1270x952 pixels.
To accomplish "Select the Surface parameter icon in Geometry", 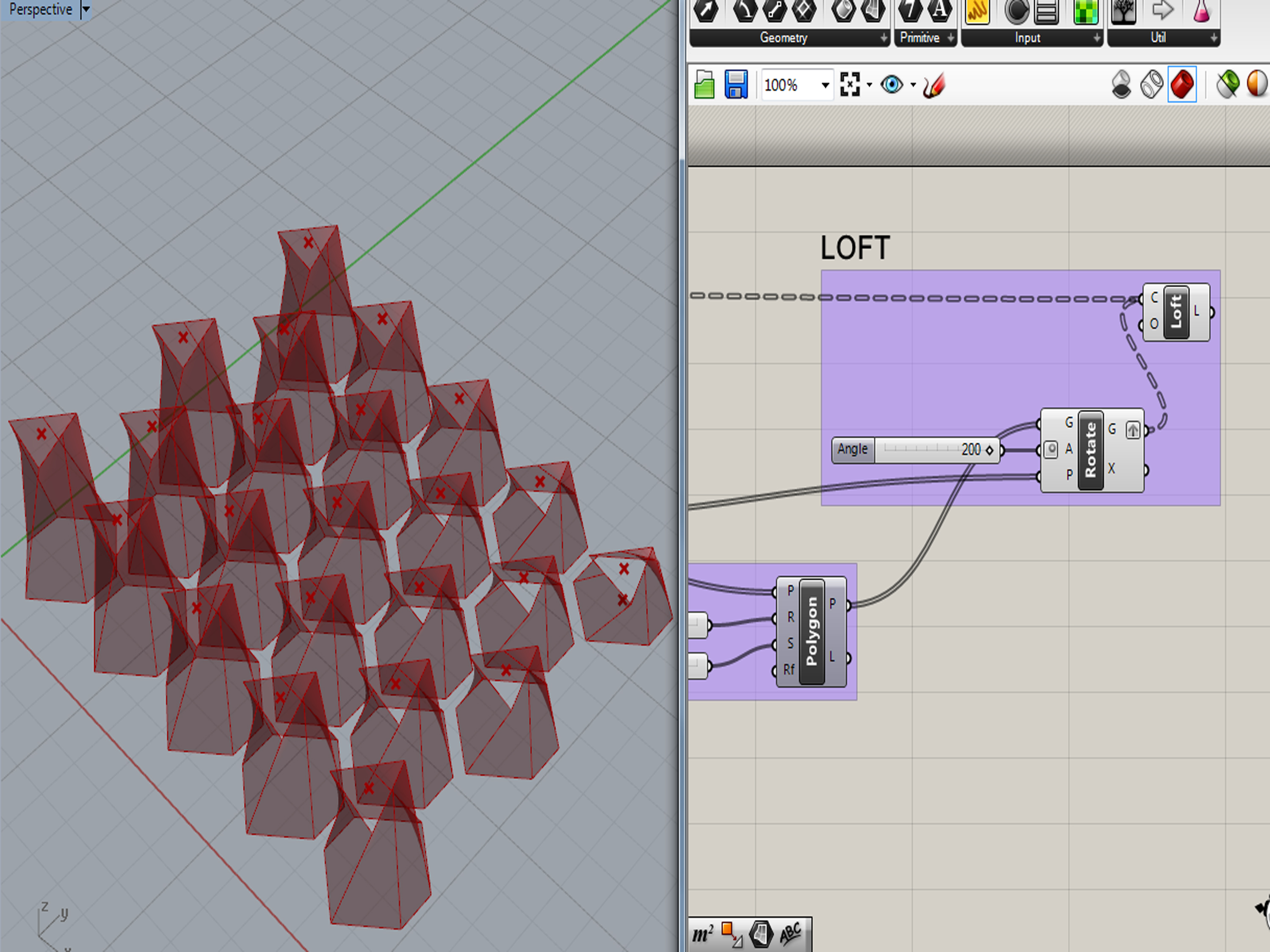I will 873,10.
